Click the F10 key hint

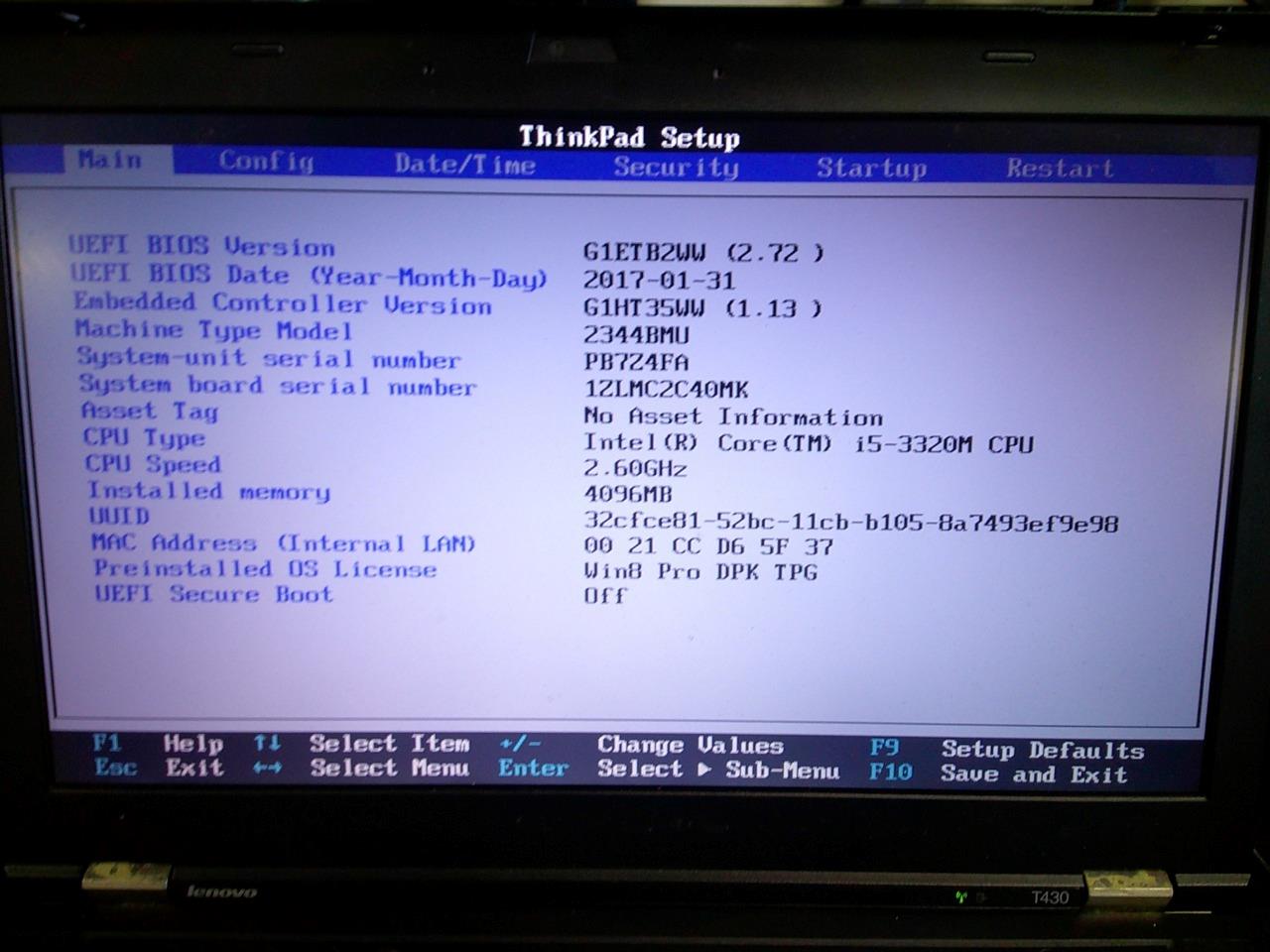(x=891, y=772)
